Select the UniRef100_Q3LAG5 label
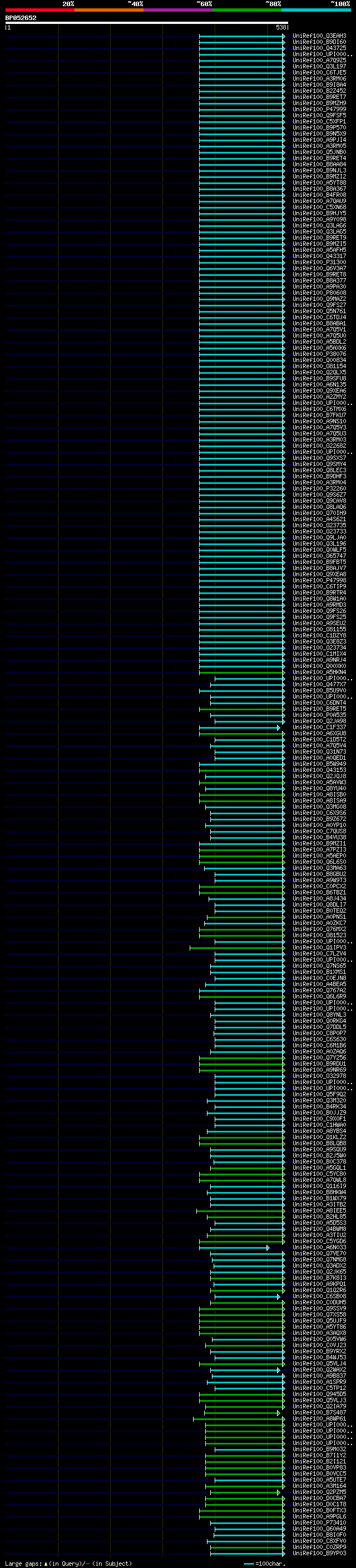 coord(319,231)
